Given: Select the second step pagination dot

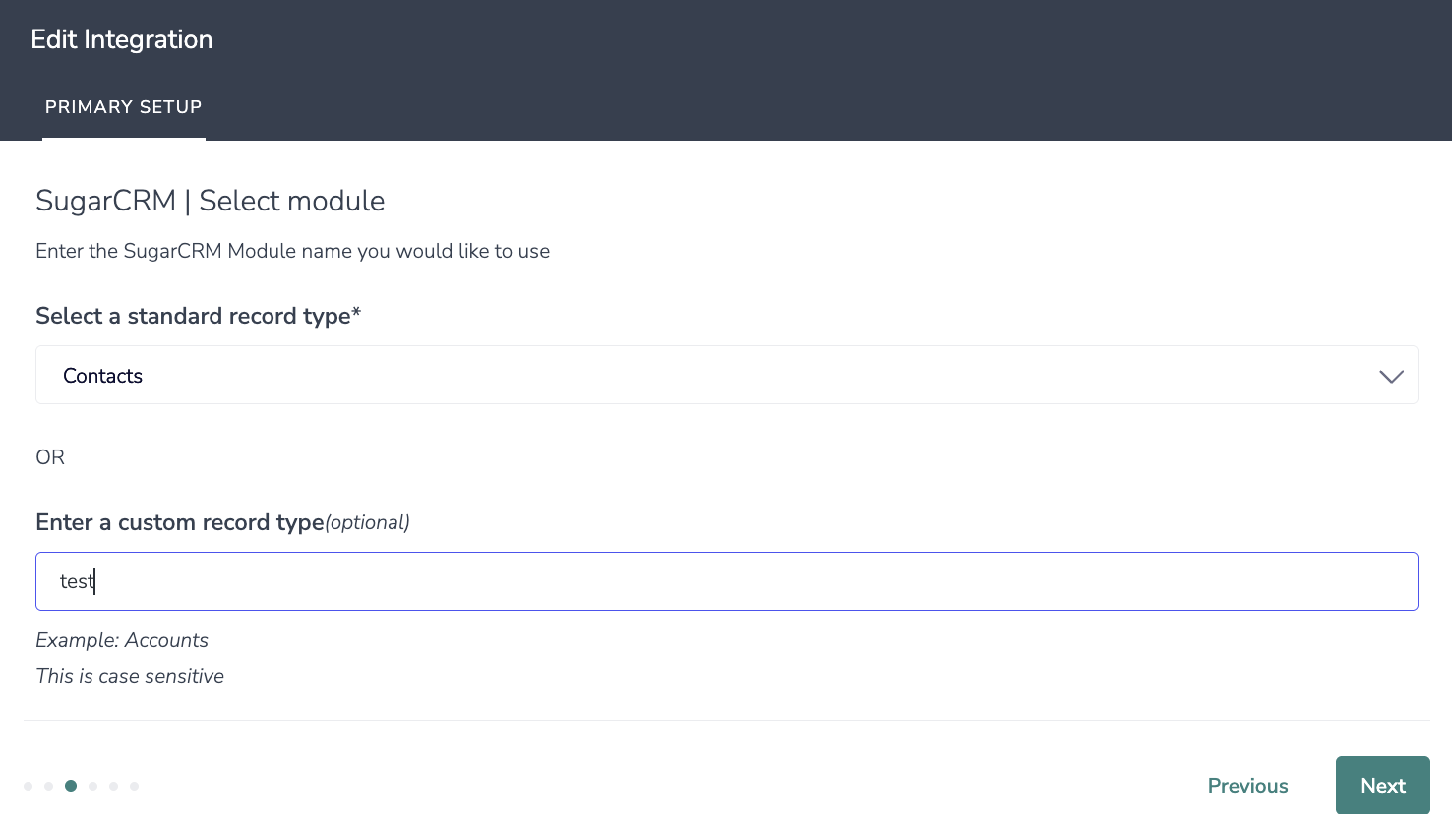Looking at the screenshot, I should (x=49, y=786).
